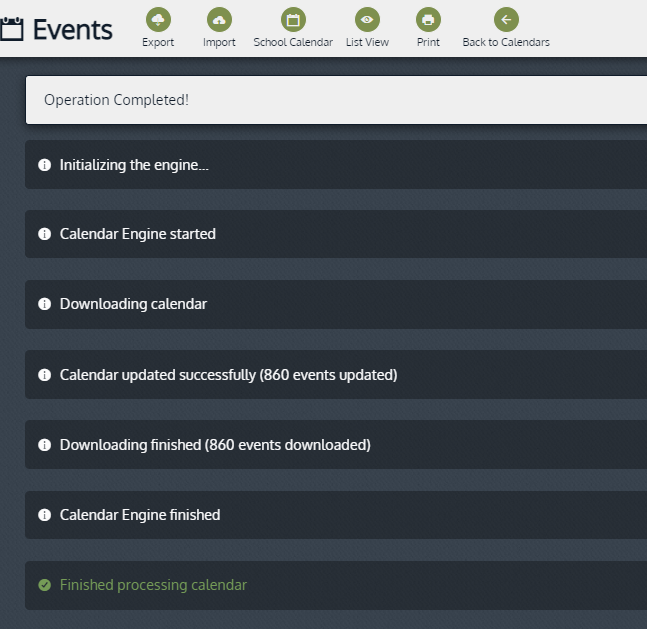Click info icon beside Calendar updated successfully

click(45, 375)
